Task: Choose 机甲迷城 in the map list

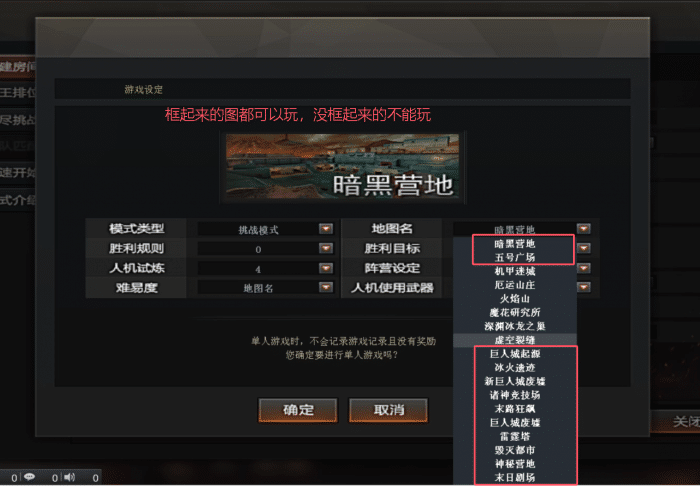Action: point(515,271)
